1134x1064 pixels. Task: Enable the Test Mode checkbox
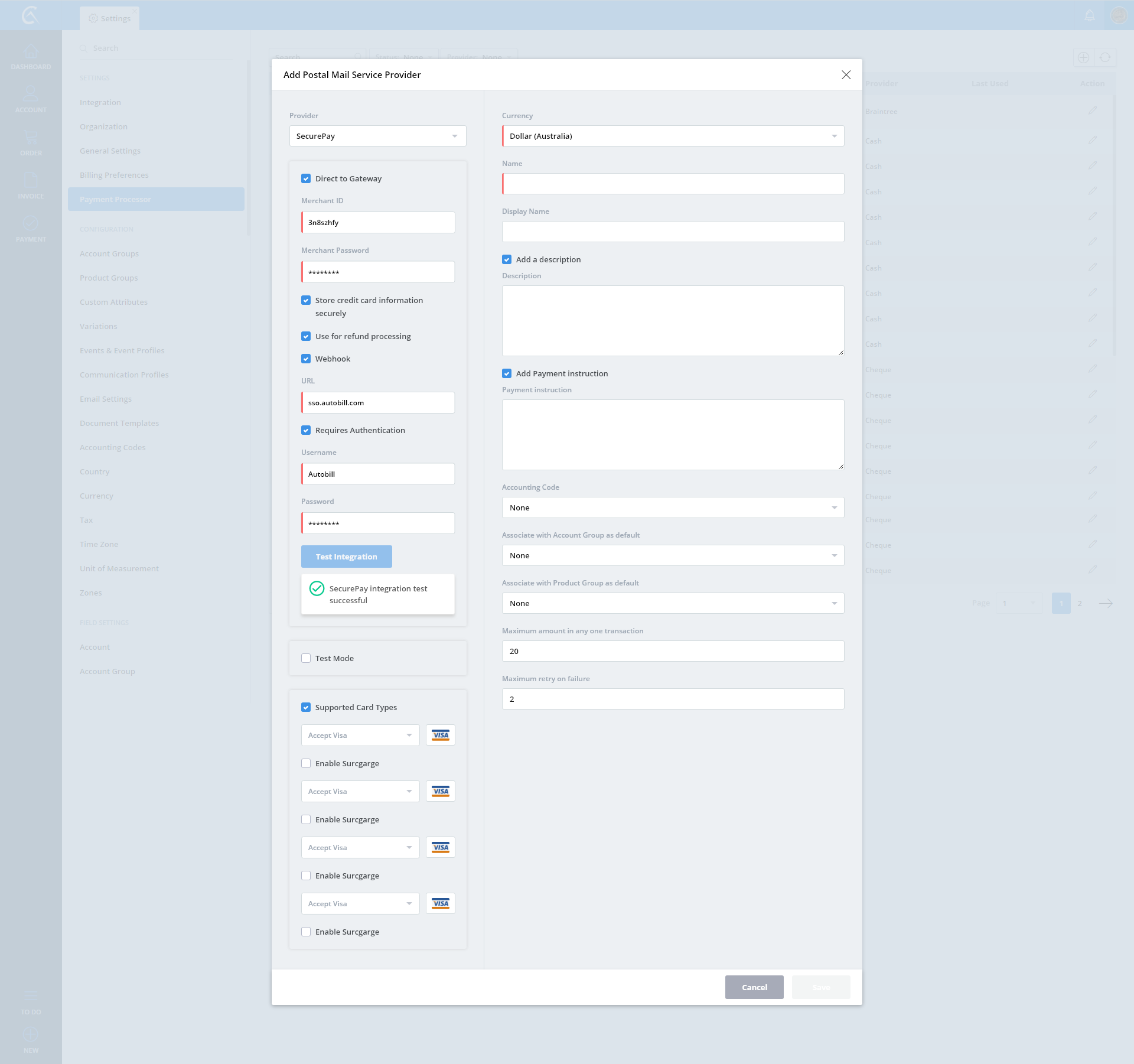coord(306,658)
